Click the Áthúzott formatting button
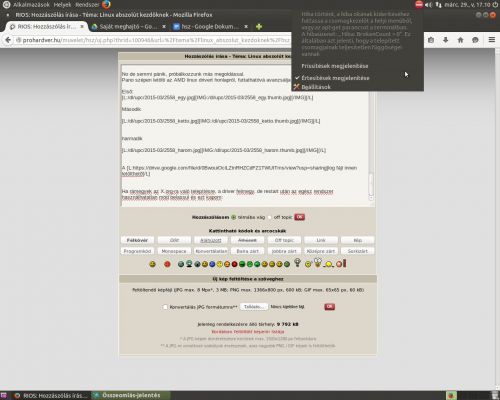The width and height of the screenshot is (500, 400). [247, 240]
